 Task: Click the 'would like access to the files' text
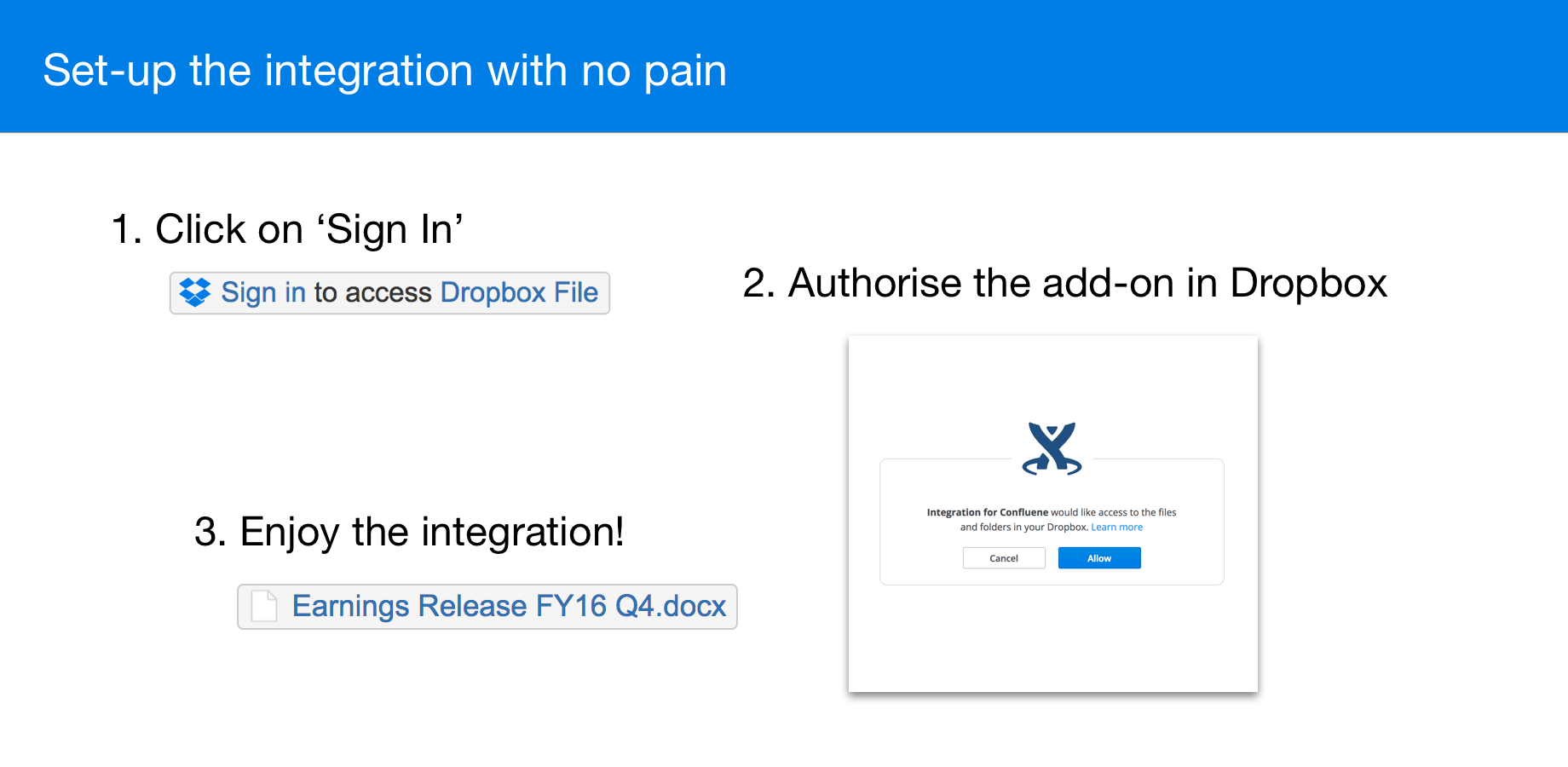pyautogui.click(x=1114, y=512)
